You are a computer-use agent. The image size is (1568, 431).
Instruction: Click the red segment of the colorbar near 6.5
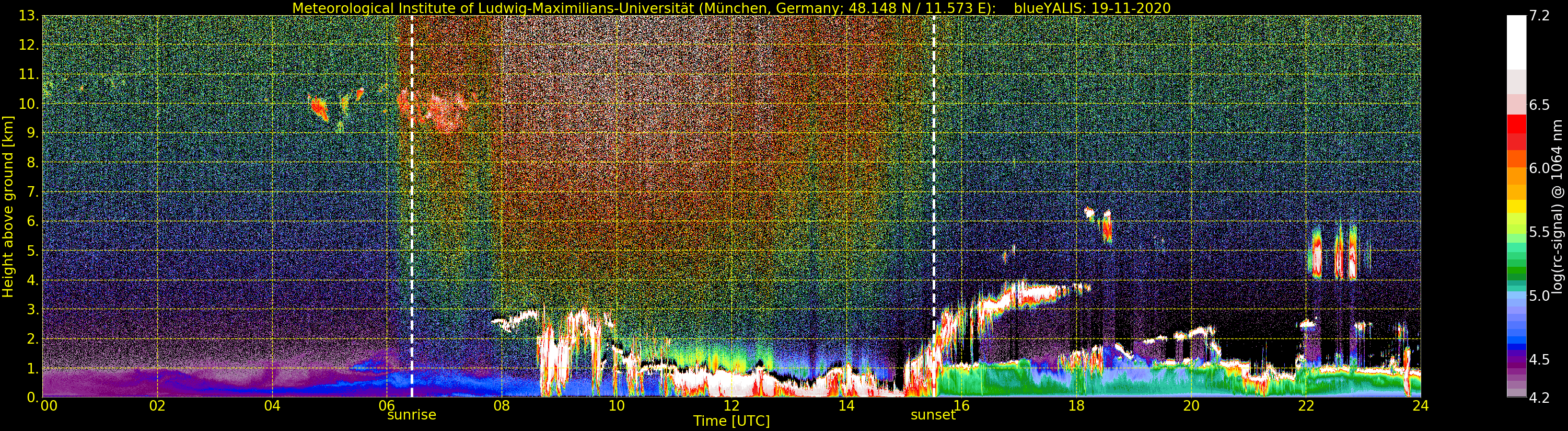click(1516, 123)
